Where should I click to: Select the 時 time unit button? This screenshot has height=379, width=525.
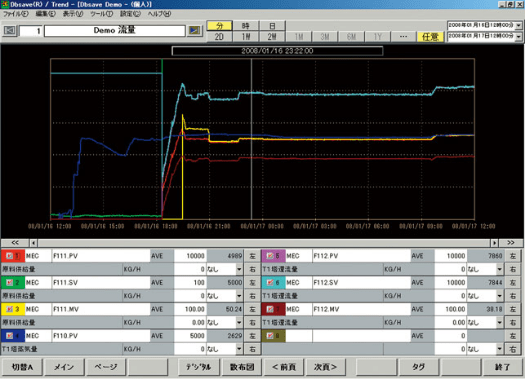click(x=246, y=26)
